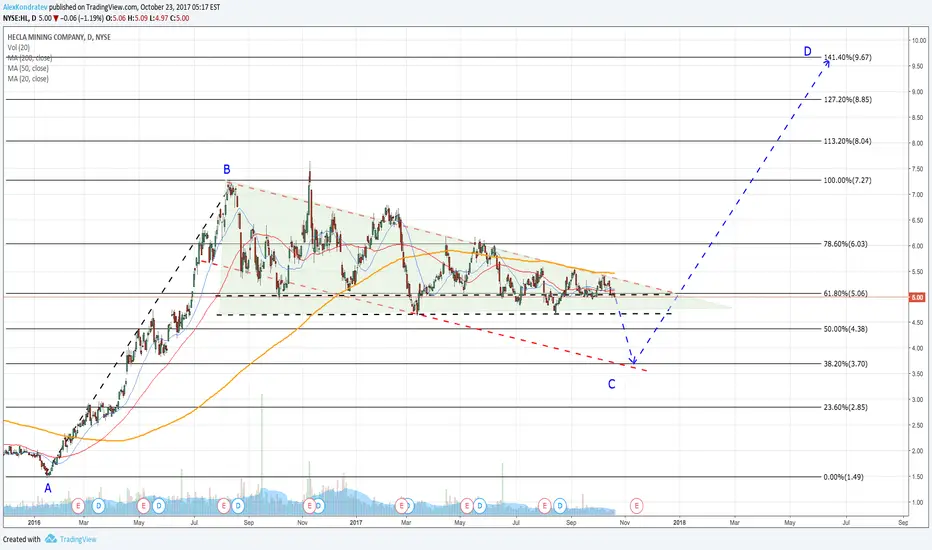Click the 2017 label on time axis
Image resolution: width=932 pixels, height=550 pixels.
pyautogui.click(x=356, y=523)
